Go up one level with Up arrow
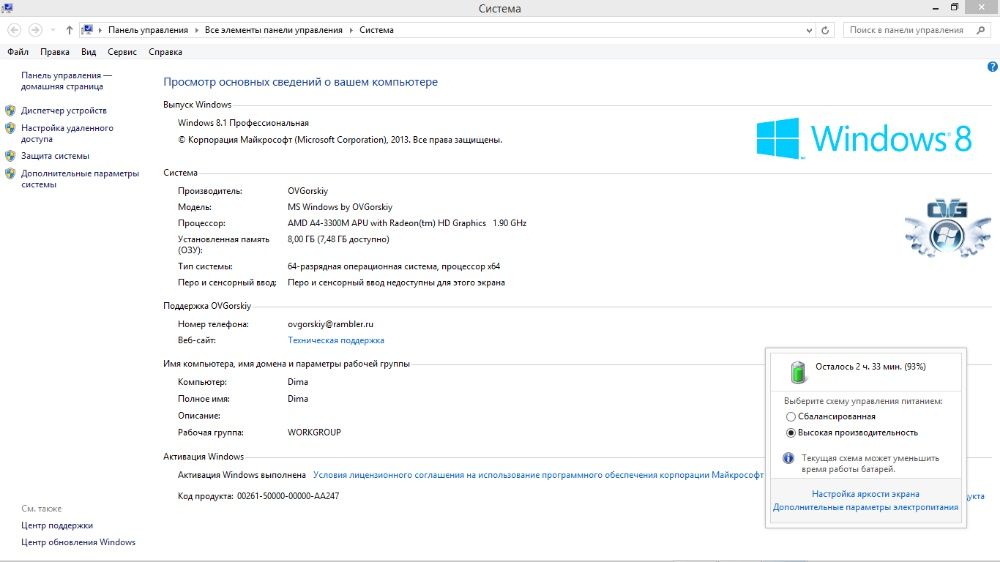Viewport: 1000px width, 562px height. [x=69, y=30]
